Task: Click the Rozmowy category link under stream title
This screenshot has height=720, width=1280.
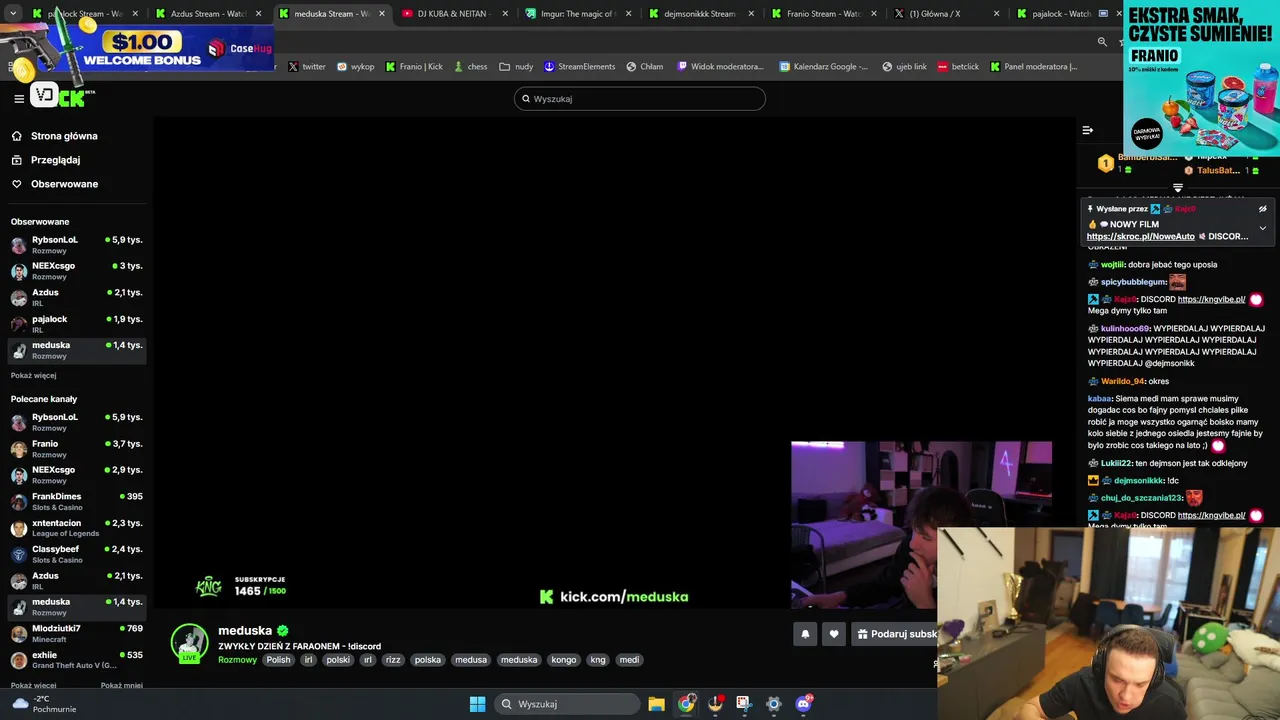Action: point(237,660)
